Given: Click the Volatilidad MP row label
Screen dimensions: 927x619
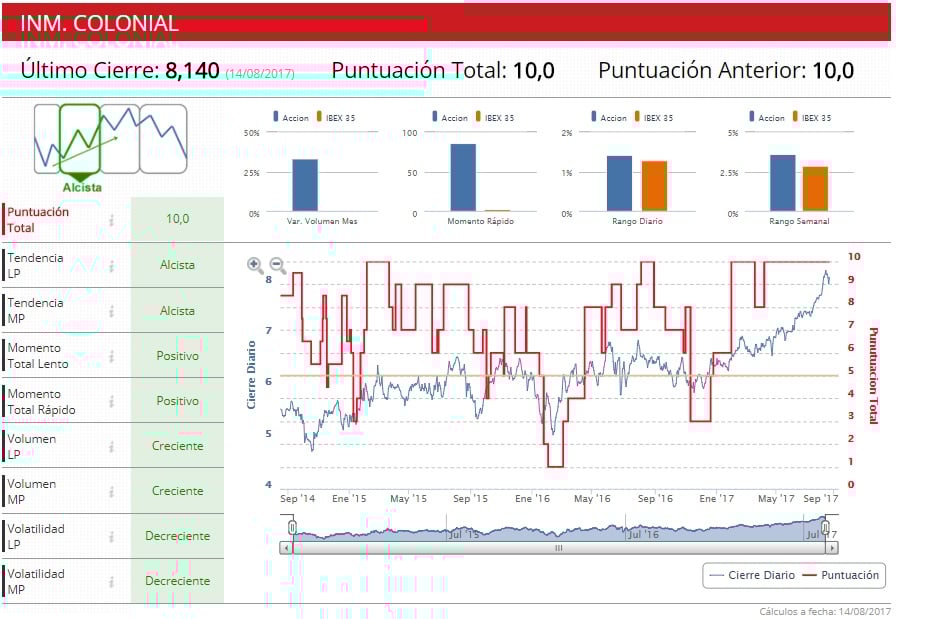Looking at the screenshot, I should tap(35, 581).
